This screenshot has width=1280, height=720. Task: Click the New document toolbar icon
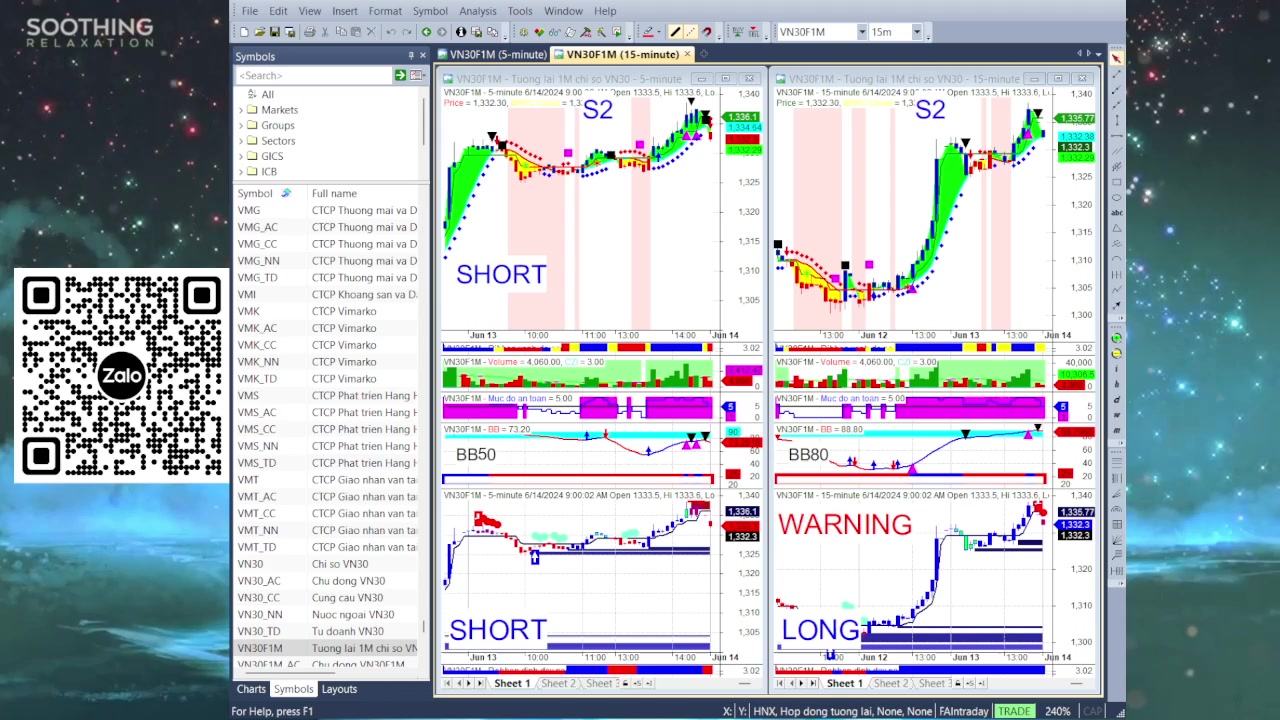244,32
